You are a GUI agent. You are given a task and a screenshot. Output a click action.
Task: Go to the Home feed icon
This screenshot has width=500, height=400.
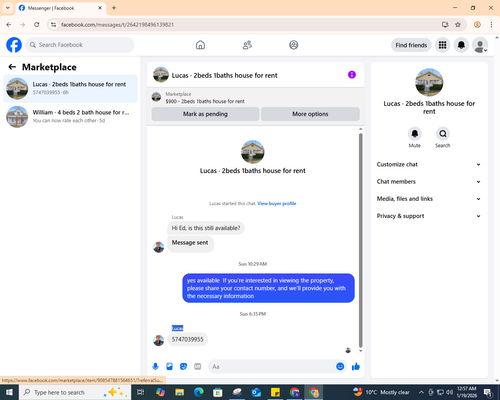click(x=200, y=45)
